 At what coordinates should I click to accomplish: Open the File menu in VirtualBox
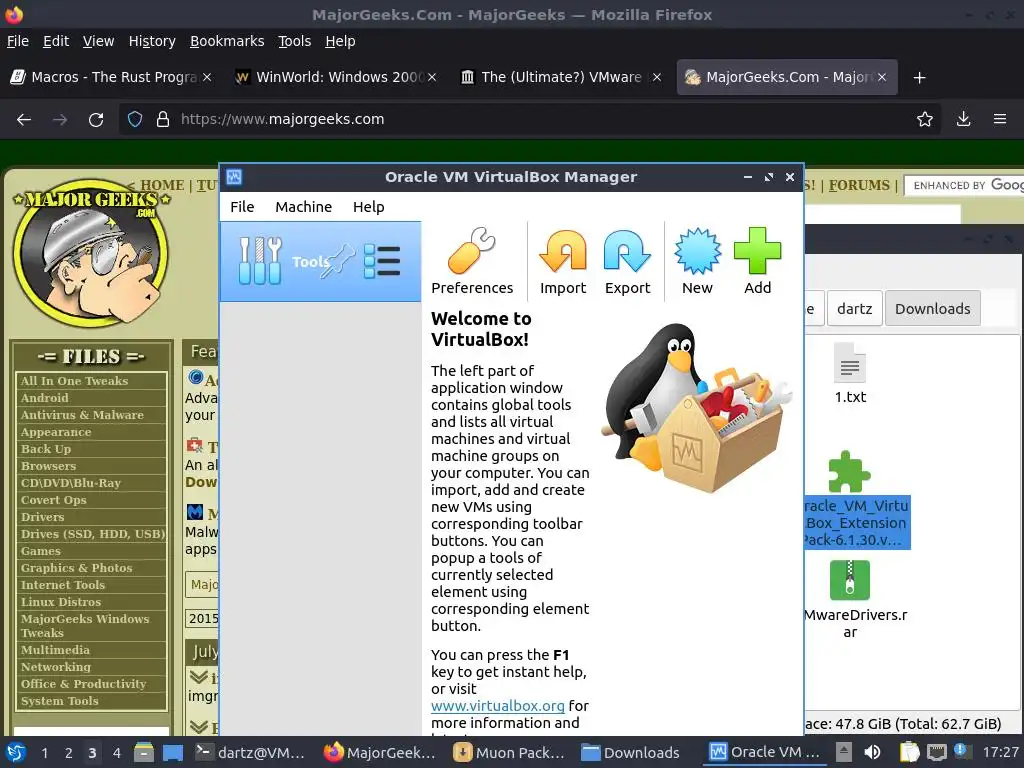242,207
